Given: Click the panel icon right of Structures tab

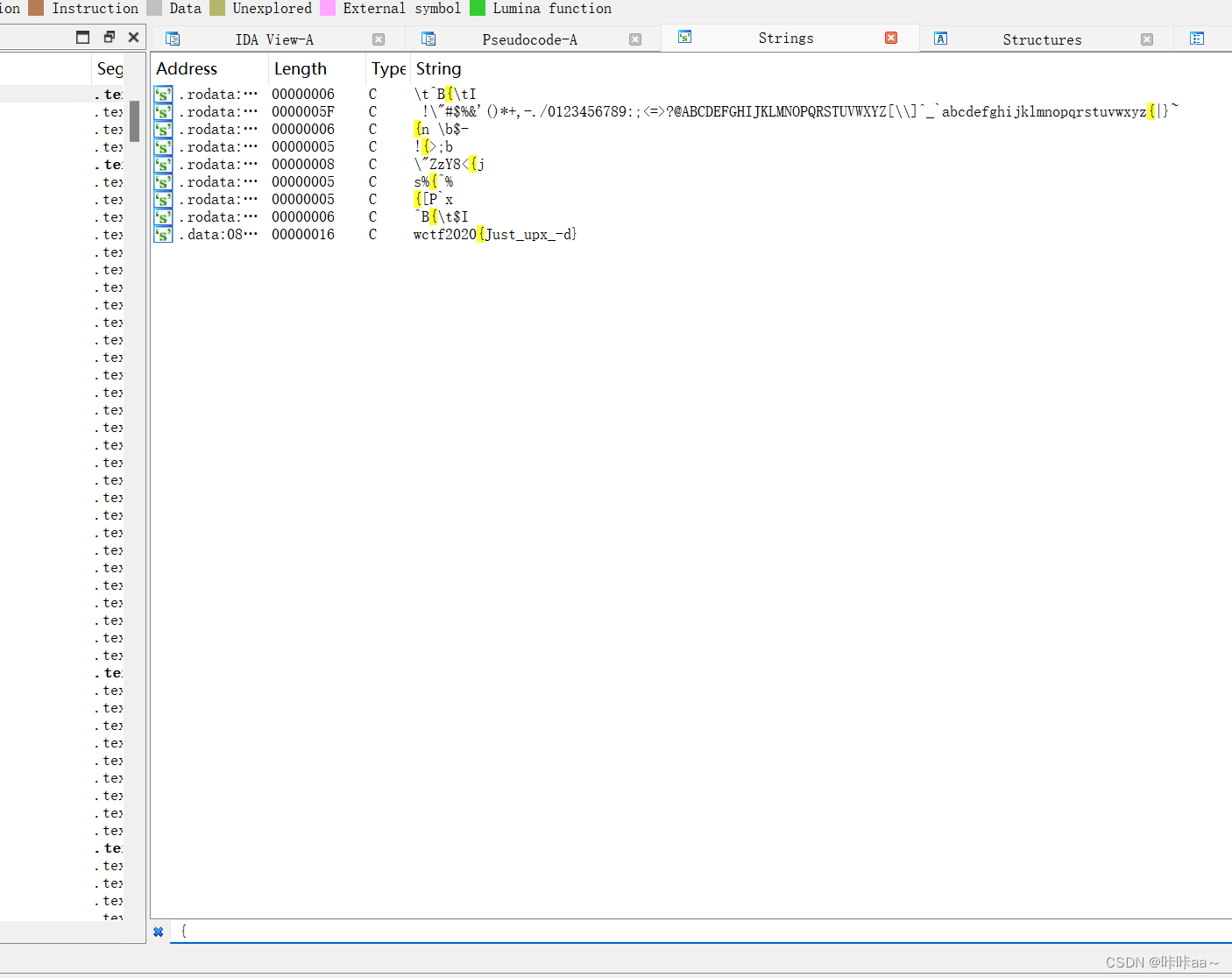Looking at the screenshot, I should point(1198,39).
